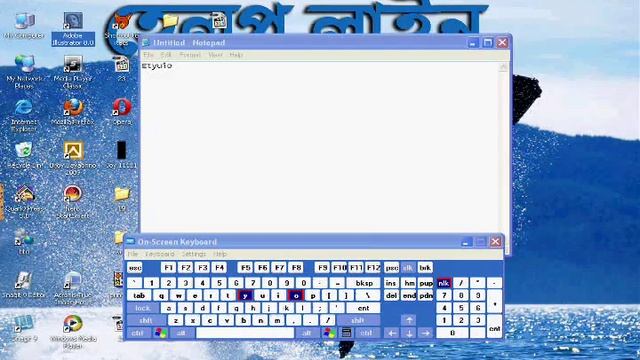
Task: Click the q key
Action: coord(161,296)
